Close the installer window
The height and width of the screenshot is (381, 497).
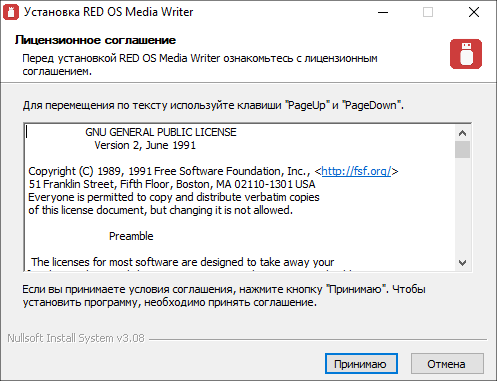(474, 12)
